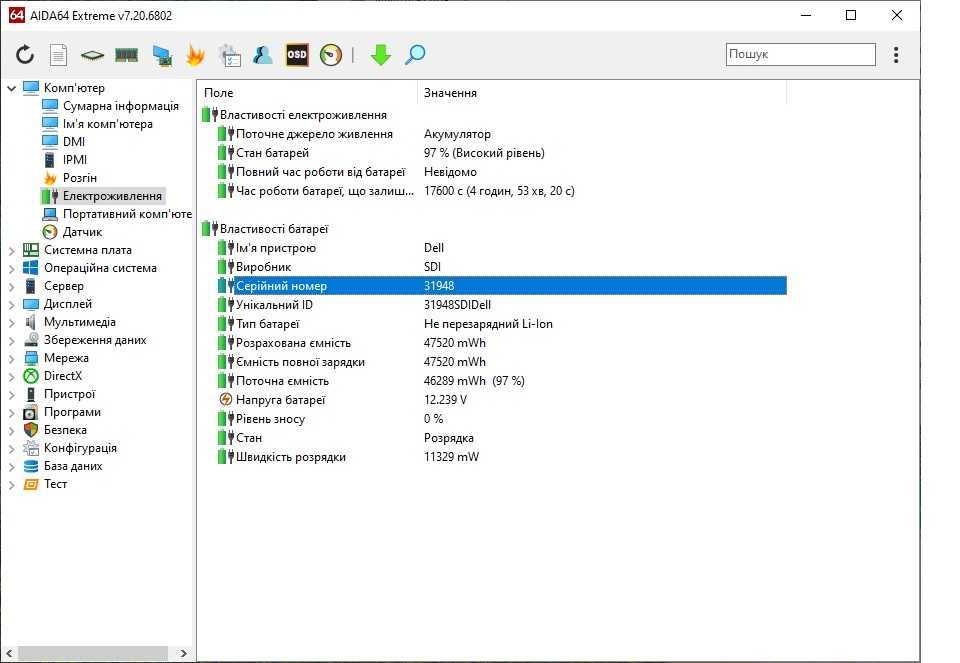
Task: Select Ім'я комп'ютера in the tree
Action: (x=108, y=124)
